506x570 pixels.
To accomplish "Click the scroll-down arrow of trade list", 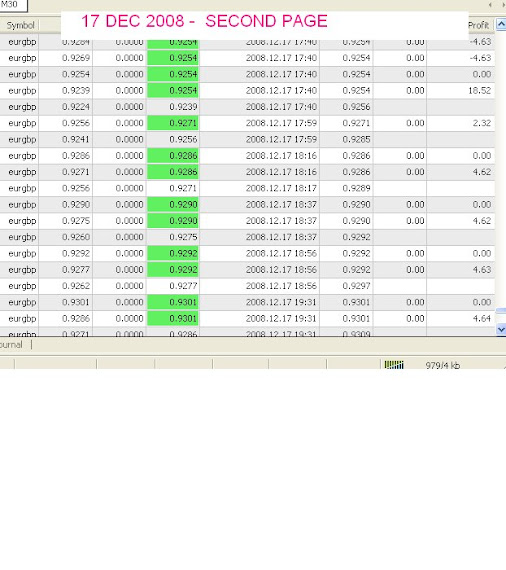I will coord(501,329).
